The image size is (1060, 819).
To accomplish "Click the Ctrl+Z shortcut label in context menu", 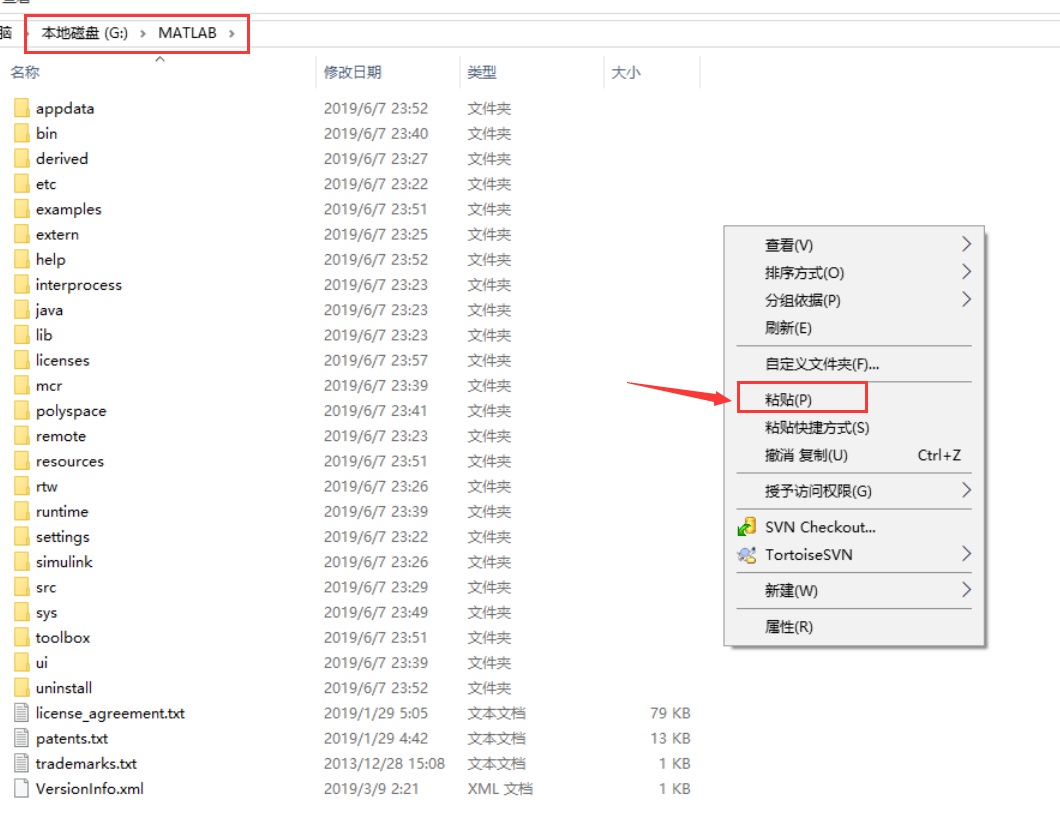I will 939,455.
